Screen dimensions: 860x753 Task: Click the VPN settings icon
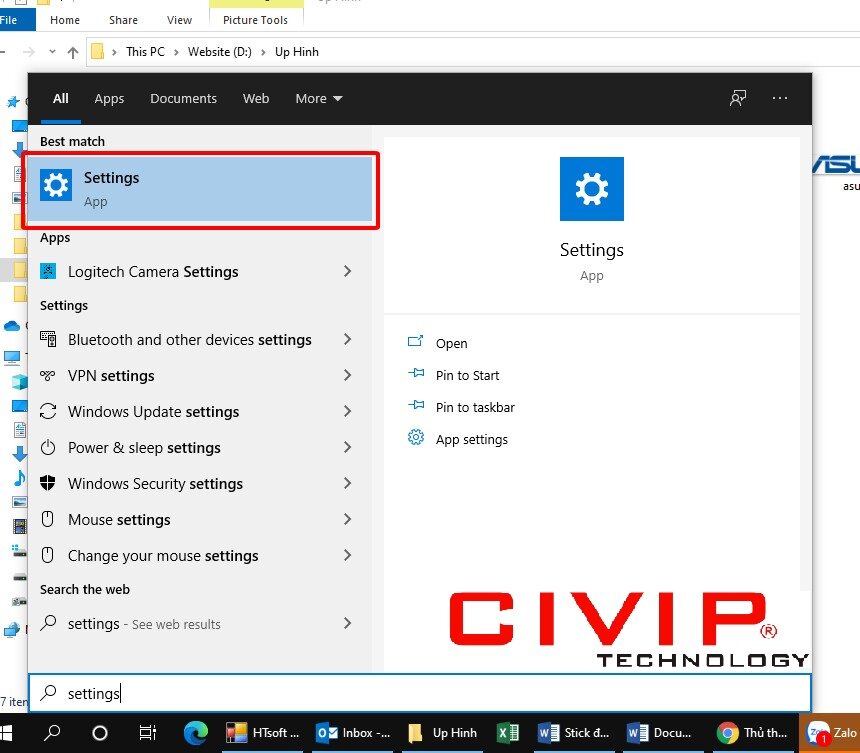pos(48,375)
